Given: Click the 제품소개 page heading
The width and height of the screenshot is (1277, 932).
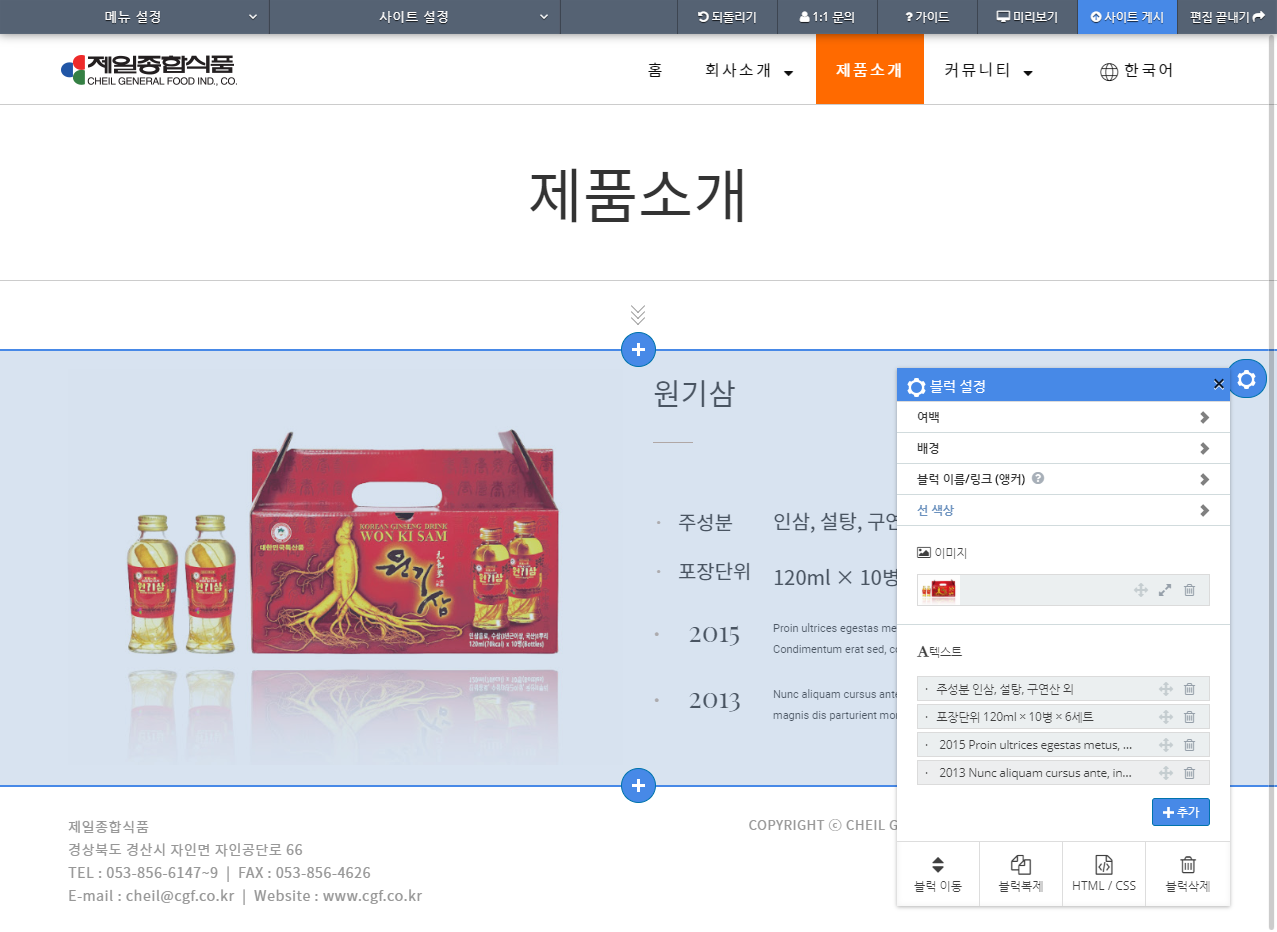Looking at the screenshot, I should pos(638,196).
